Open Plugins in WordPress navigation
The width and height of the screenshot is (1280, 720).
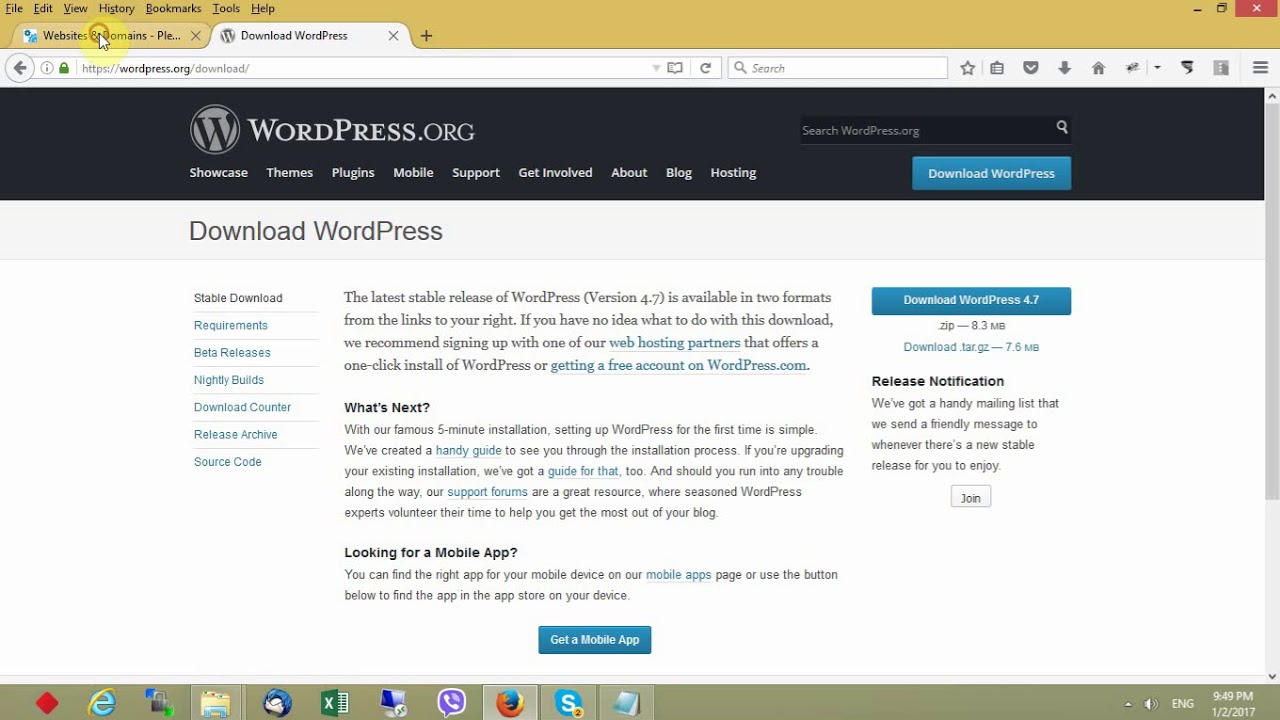click(353, 172)
